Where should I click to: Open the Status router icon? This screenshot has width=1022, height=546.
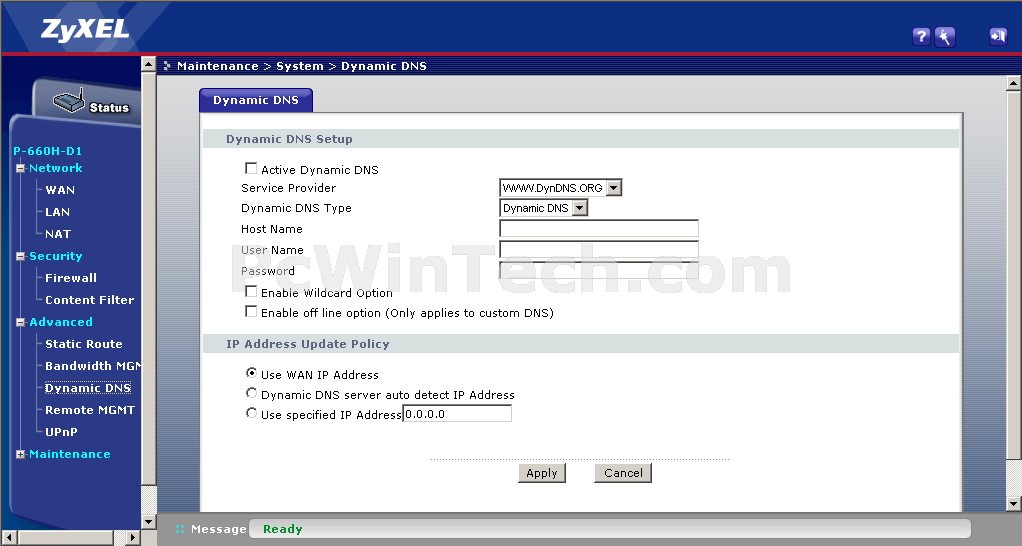(68, 101)
